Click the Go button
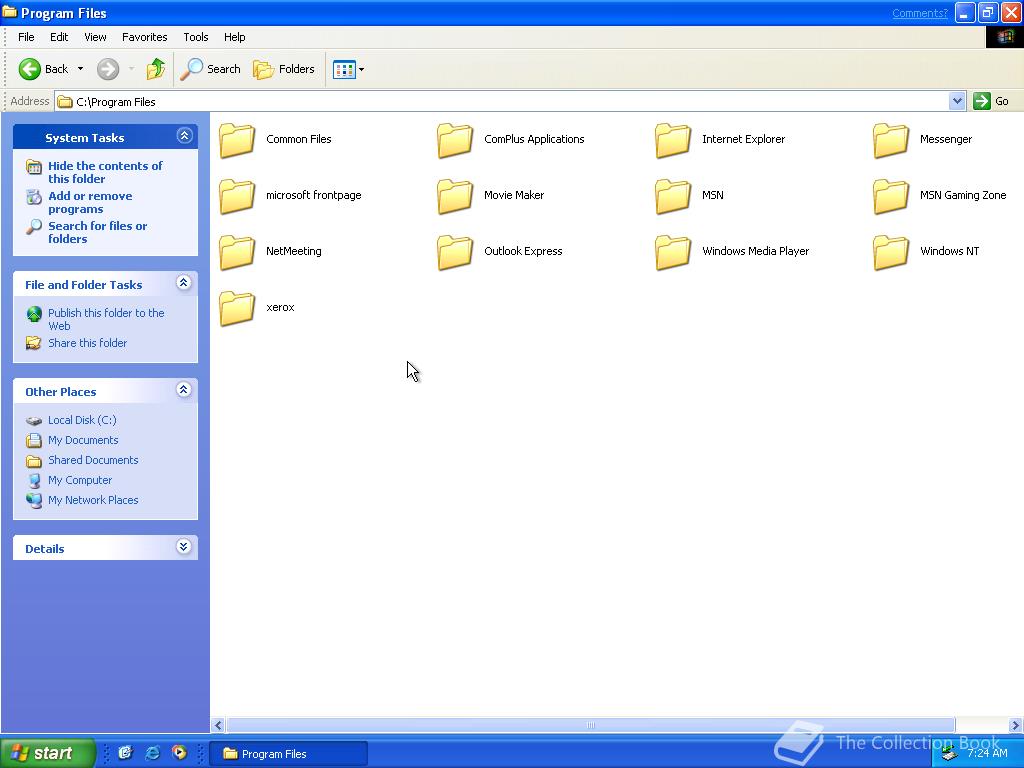The width and height of the screenshot is (1024, 768). click(x=991, y=101)
